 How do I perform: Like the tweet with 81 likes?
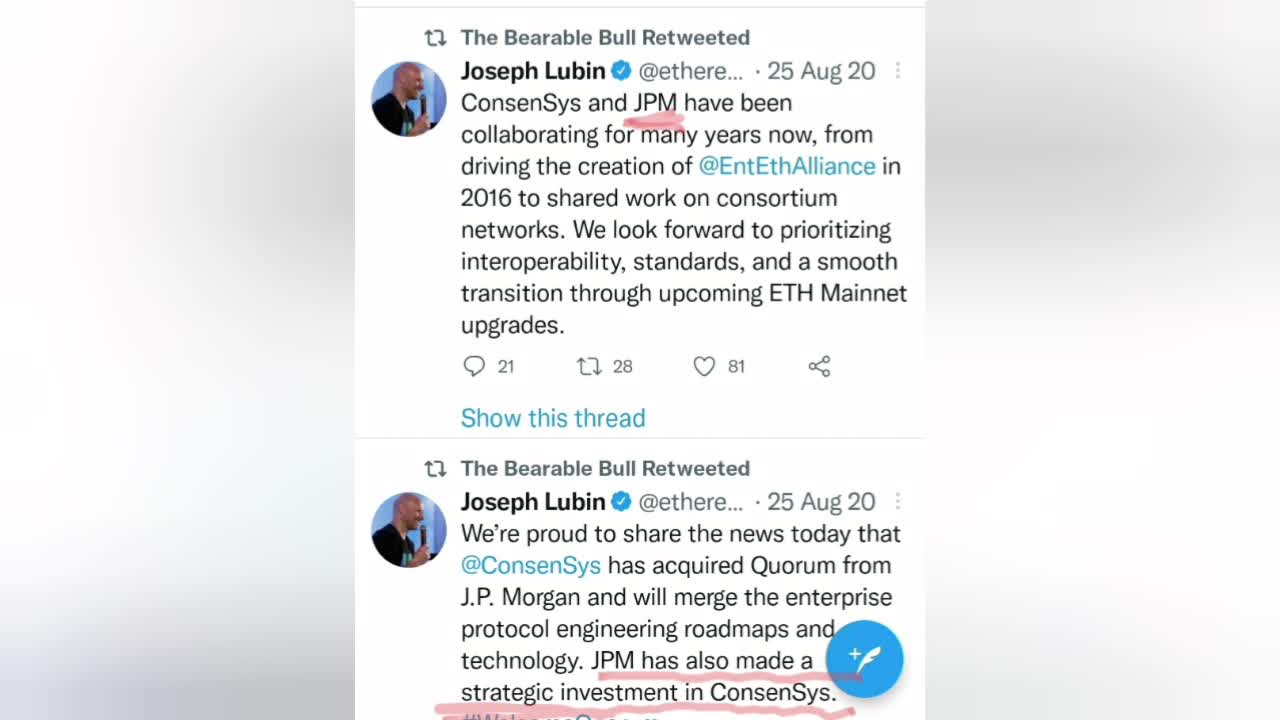[x=704, y=366]
